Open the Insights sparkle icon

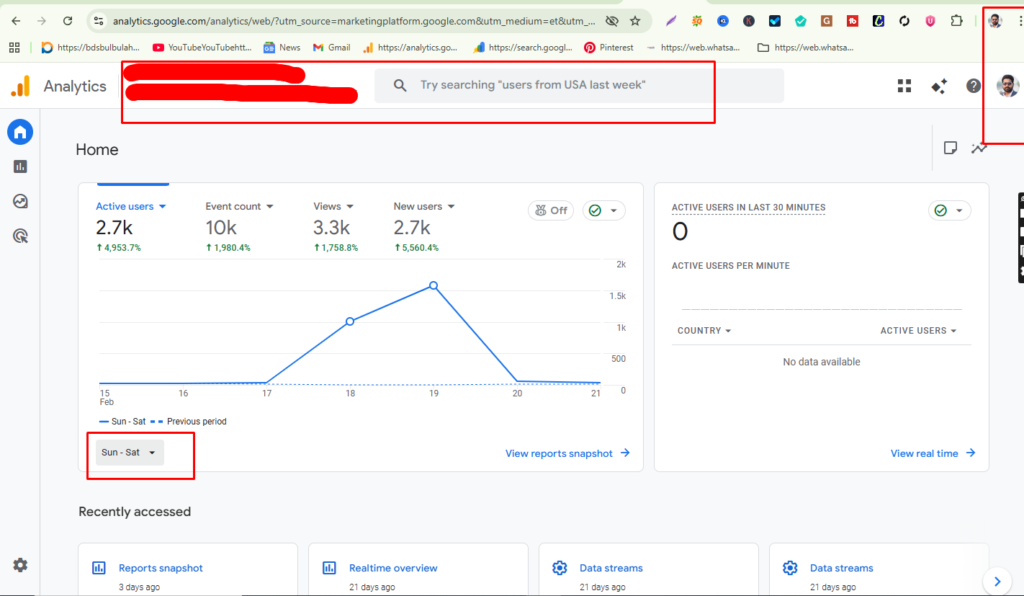click(938, 86)
